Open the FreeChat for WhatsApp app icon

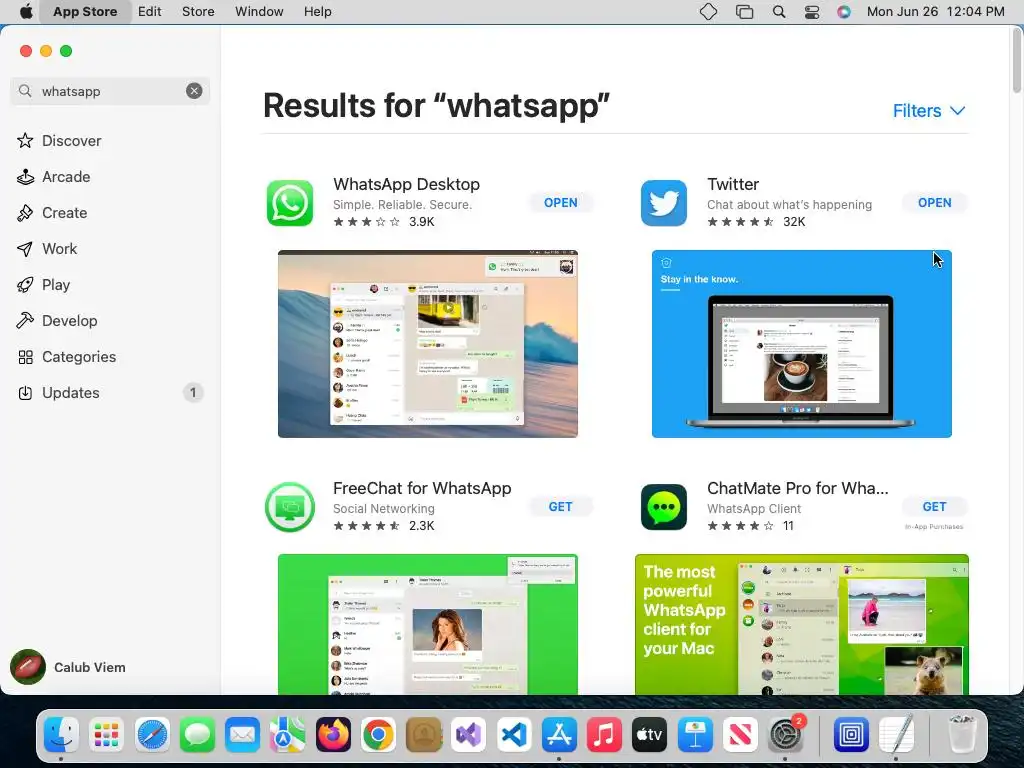[290, 507]
